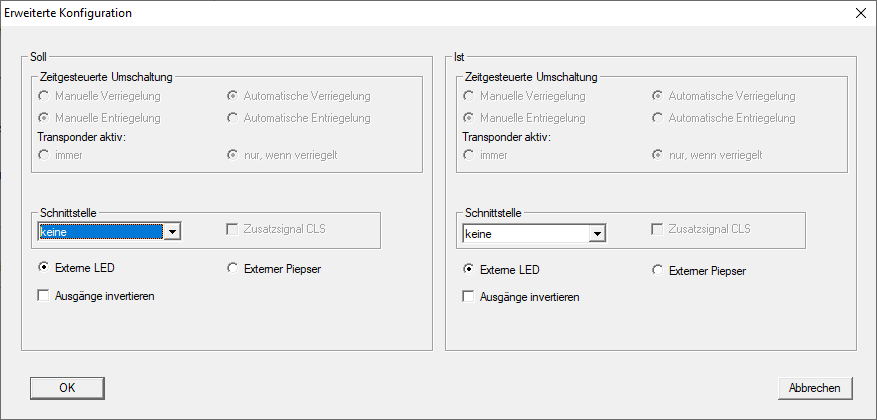The height and width of the screenshot is (420, 877).
Task: Enable Ausgänge invertieren in Soll panel
Action: pyautogui.click(x=44, y=296)
